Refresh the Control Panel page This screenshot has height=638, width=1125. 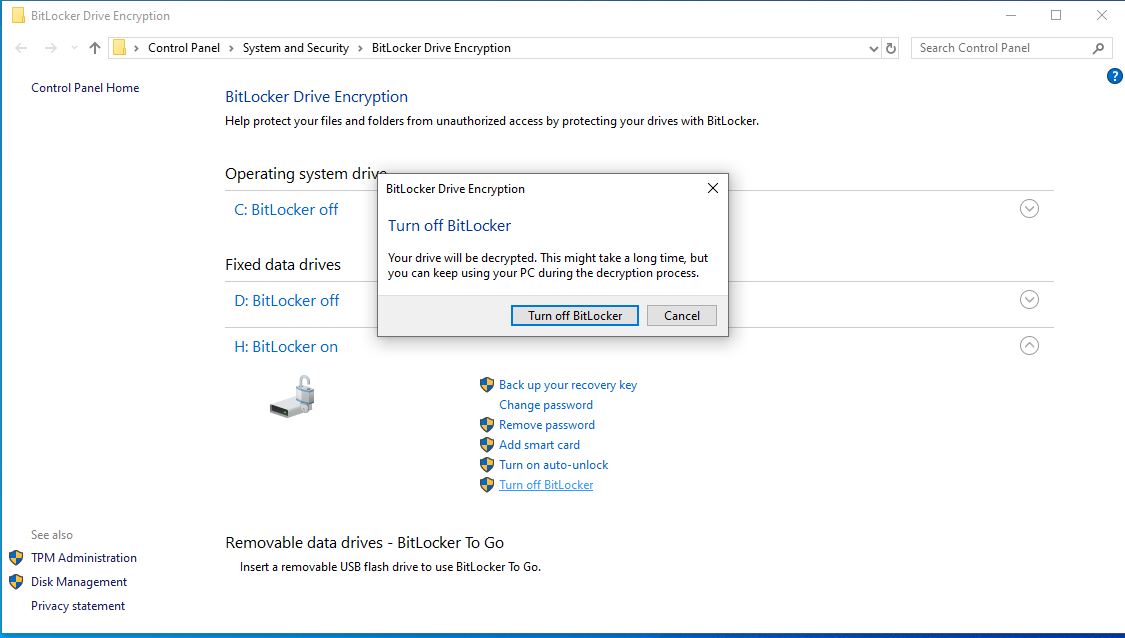click(890, 49)
